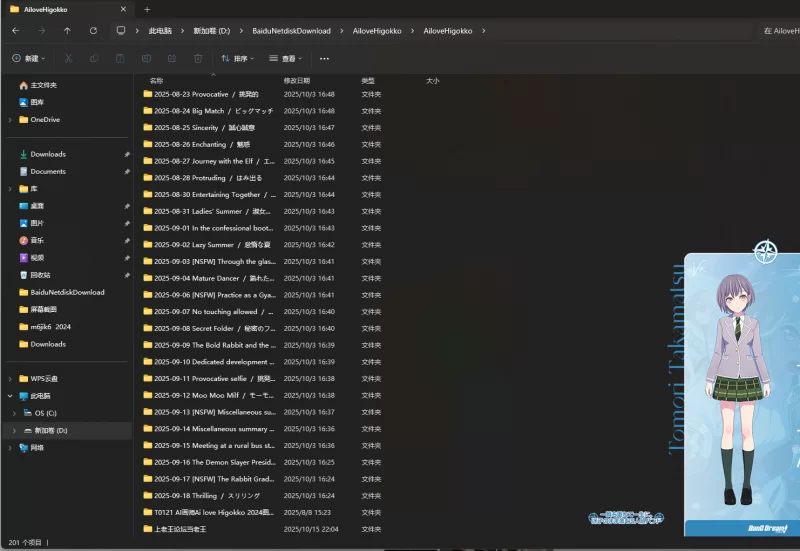The height and width of the screenshot is (551, 800).
Task: Select folder 2025-08-27 Journey with the Elf
Action: click(262, 161)
